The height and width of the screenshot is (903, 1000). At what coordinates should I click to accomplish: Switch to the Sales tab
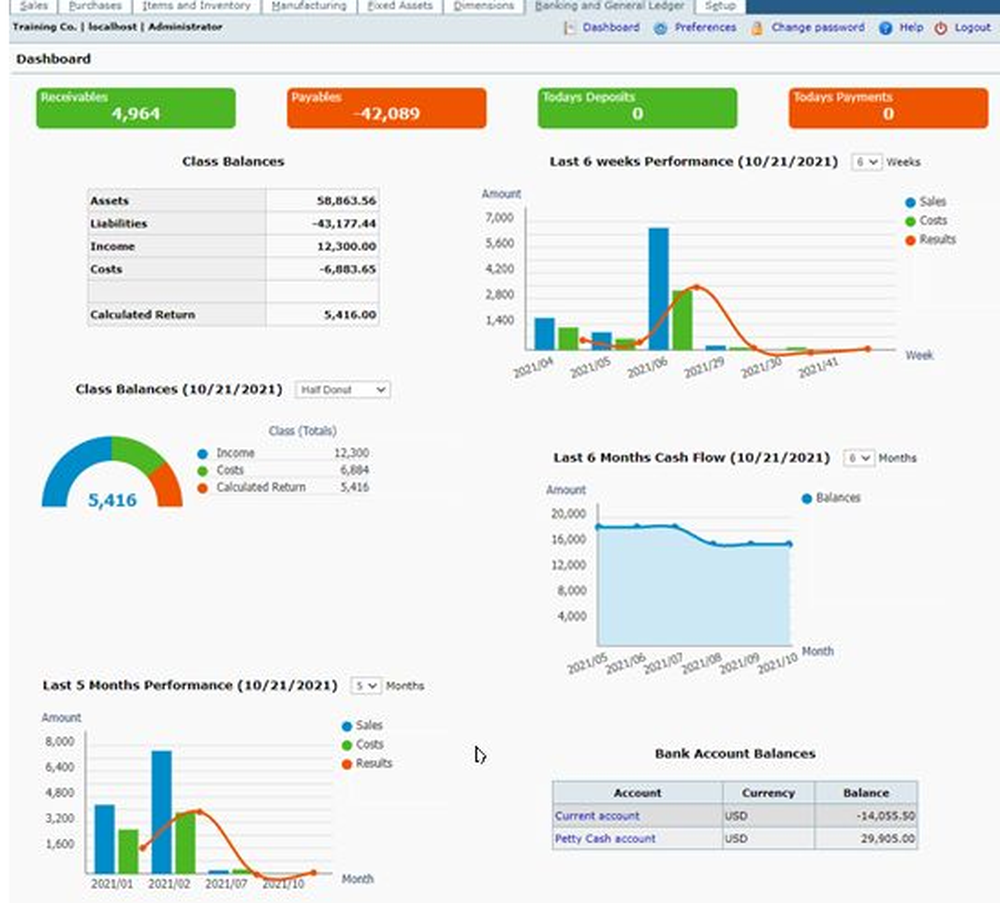click(x=34, y=6)
